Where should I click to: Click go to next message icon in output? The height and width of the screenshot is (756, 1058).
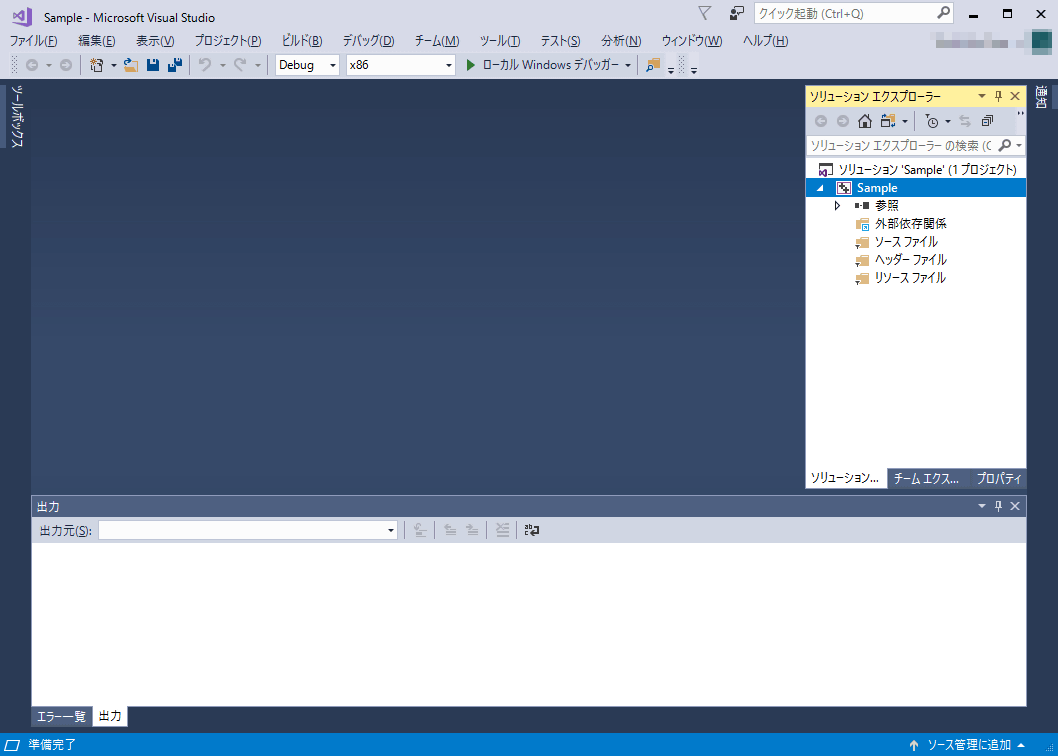coord(472,531)
